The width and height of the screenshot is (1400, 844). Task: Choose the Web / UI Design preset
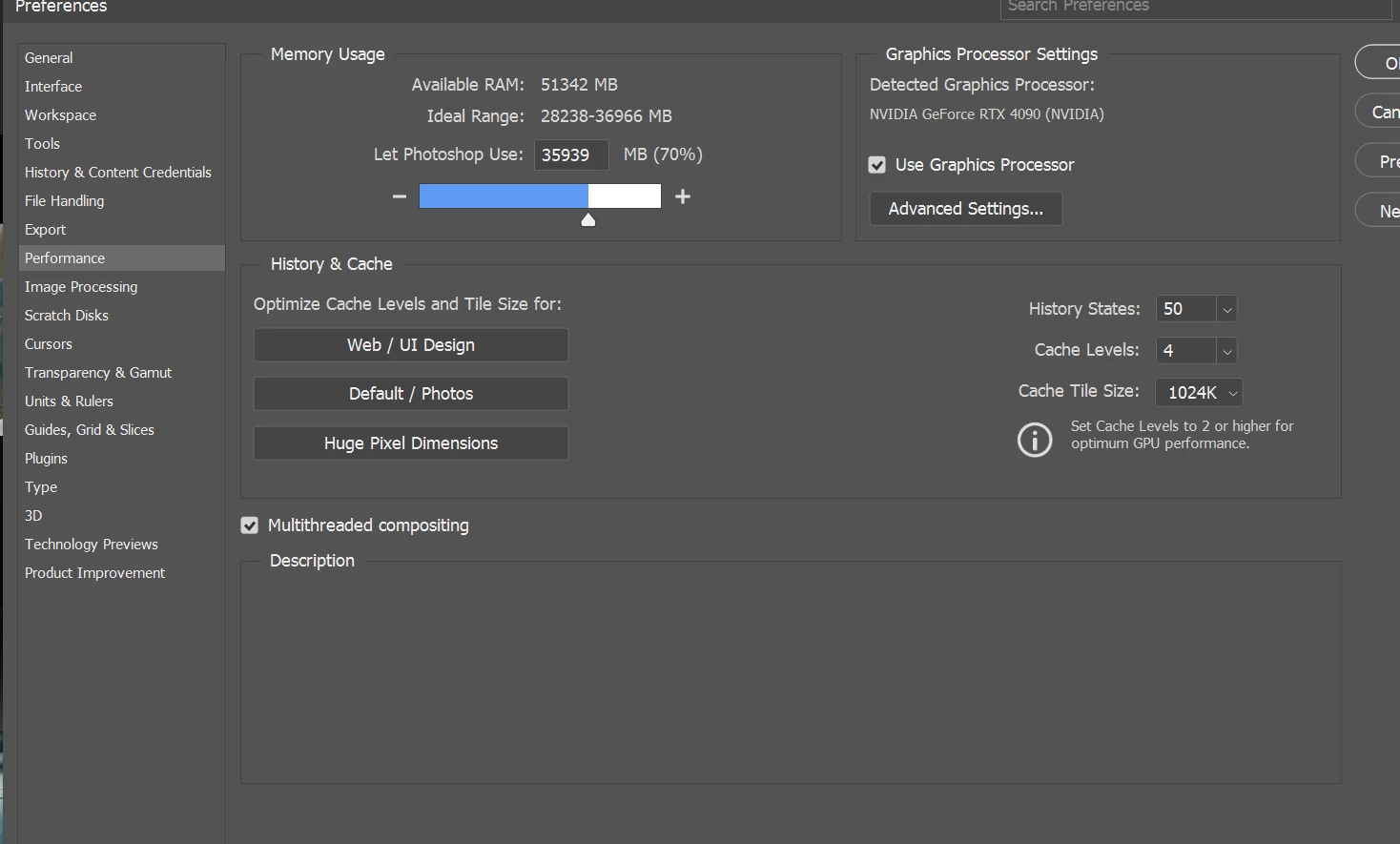pyautogui.click(x=411, y=345)
